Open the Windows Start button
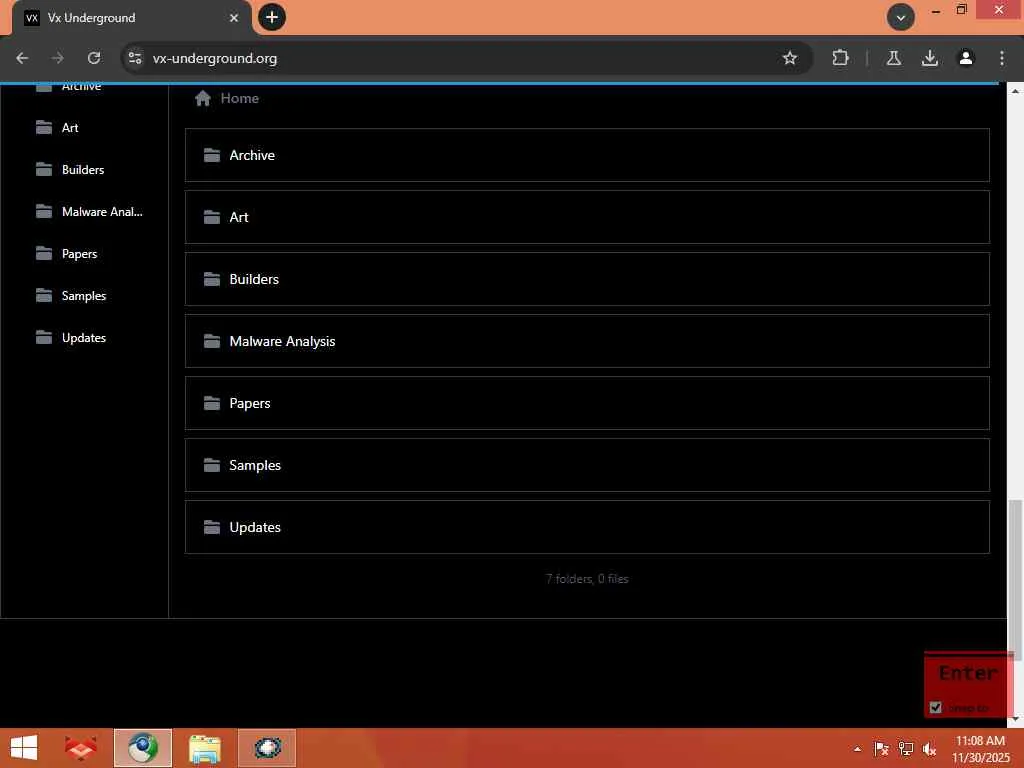This screenshot has width=1024, height=768. [x=24, y=748]
